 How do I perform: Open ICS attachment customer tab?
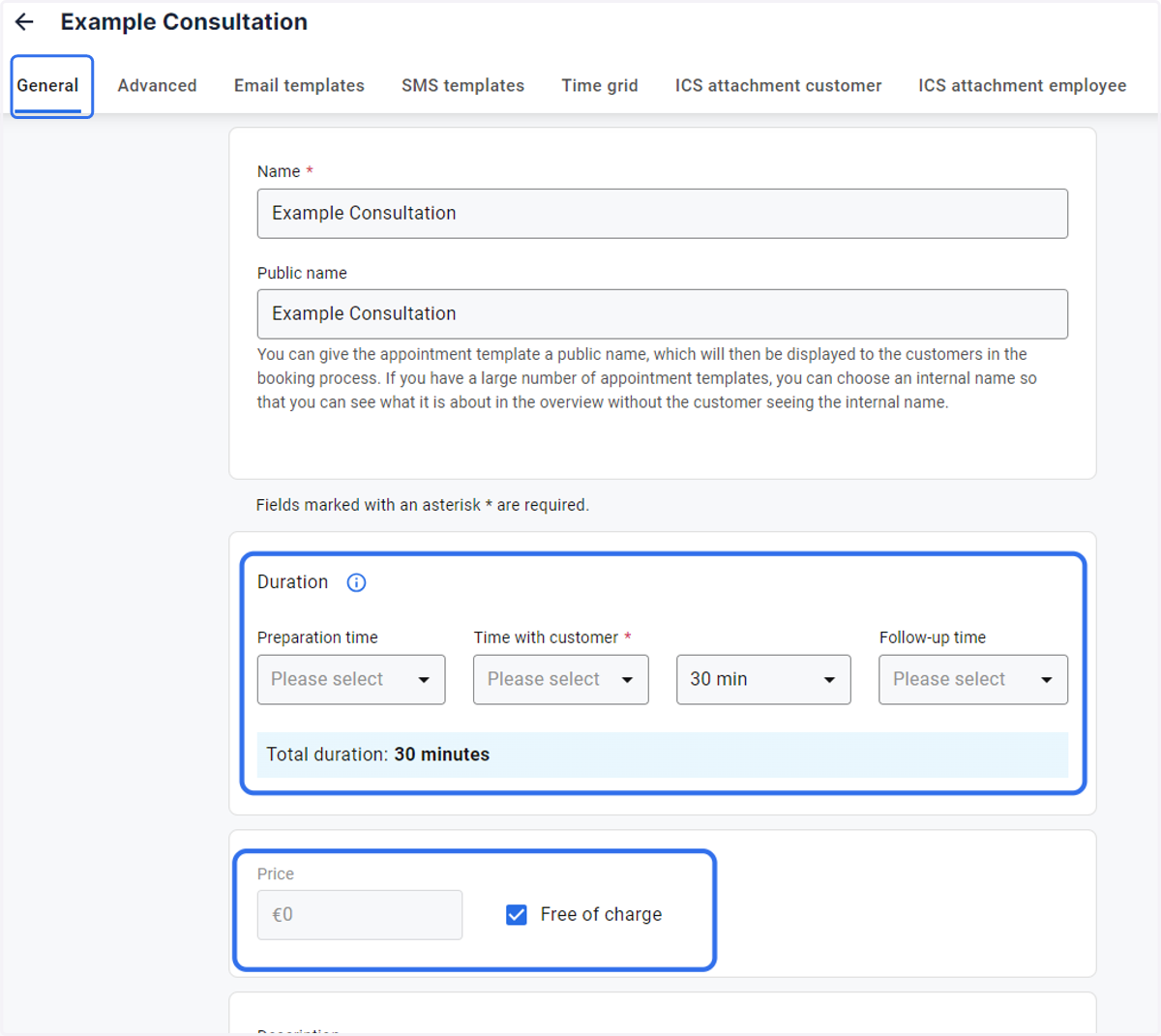click(778, 85)
